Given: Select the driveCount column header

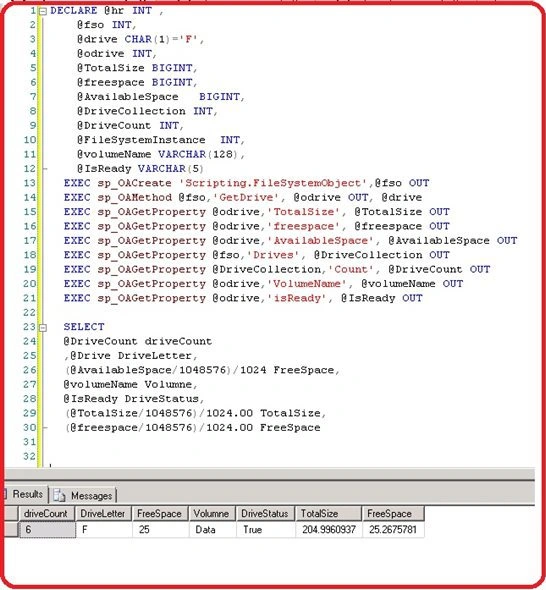Looking at the screenshot, I should pyautogui.click(x=47, y=514).
